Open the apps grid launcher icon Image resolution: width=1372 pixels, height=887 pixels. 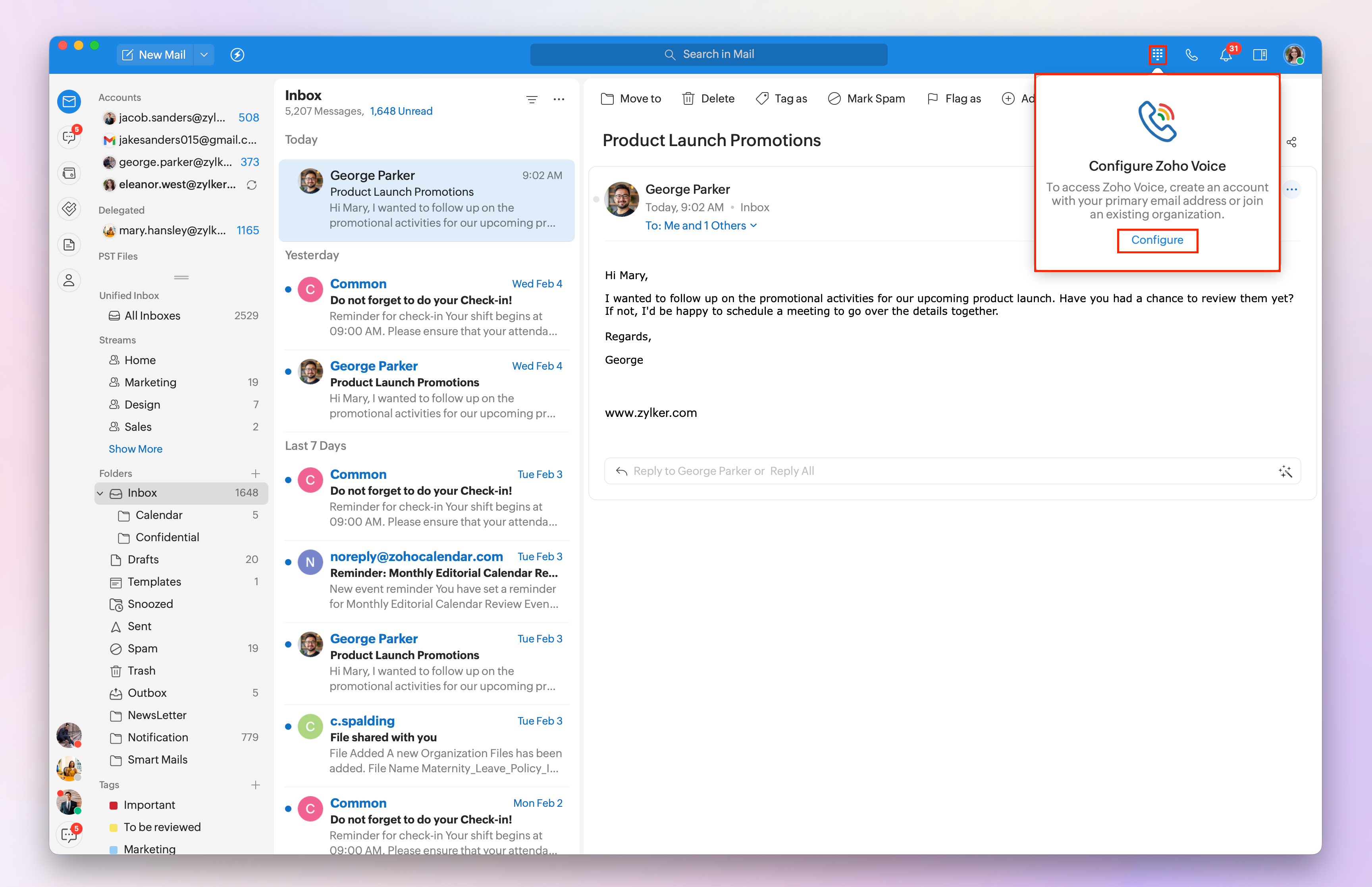1157,55
